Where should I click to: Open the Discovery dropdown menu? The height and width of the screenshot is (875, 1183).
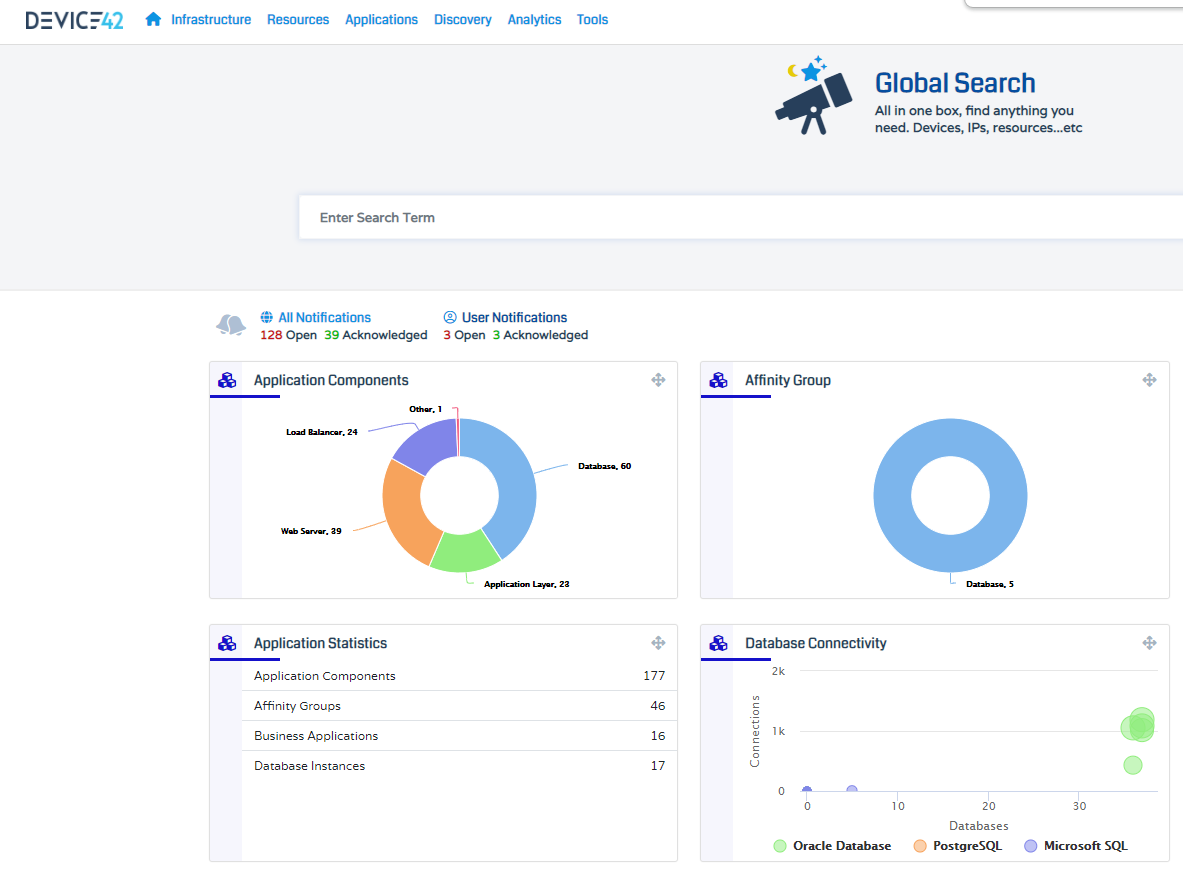tap(462, 19)
